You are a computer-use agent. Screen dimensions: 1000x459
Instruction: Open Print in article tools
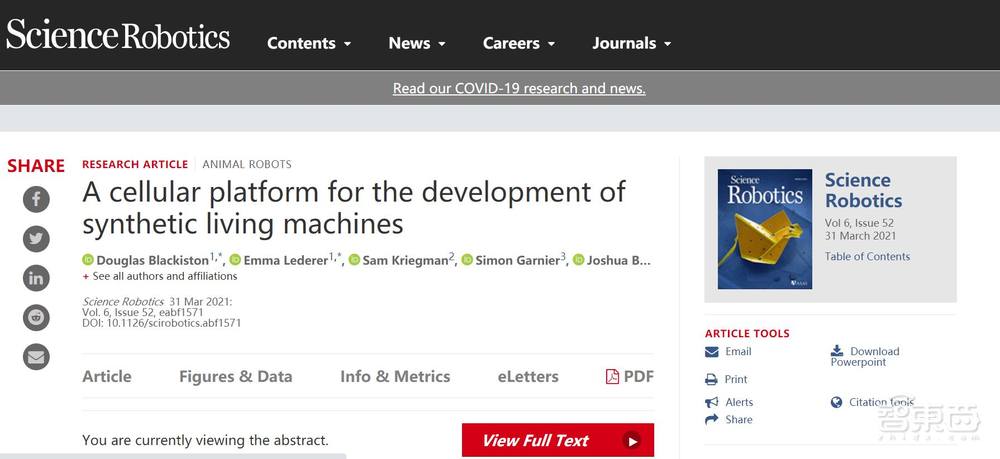[735, 379]
